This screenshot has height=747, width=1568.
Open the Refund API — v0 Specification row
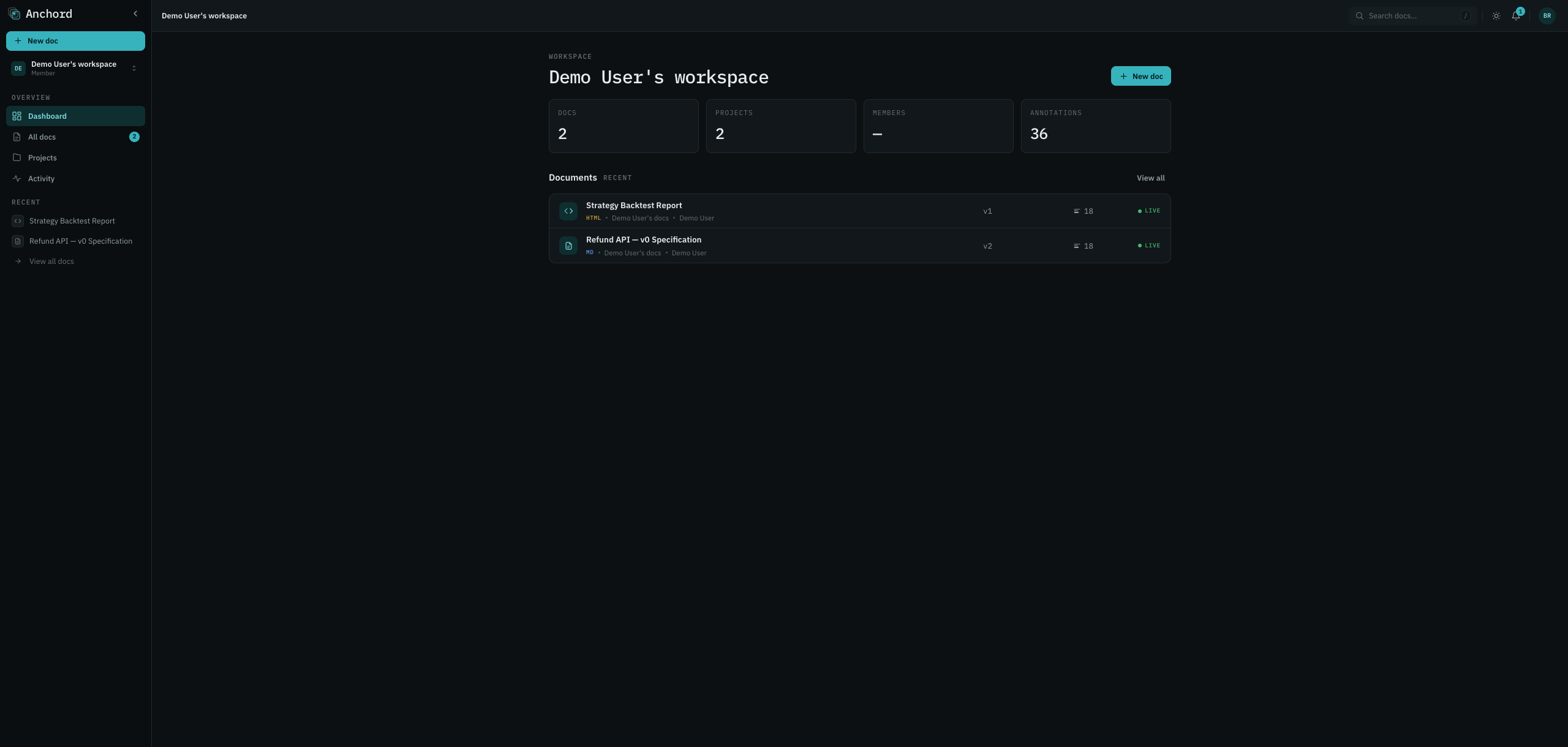click(859, 246)
